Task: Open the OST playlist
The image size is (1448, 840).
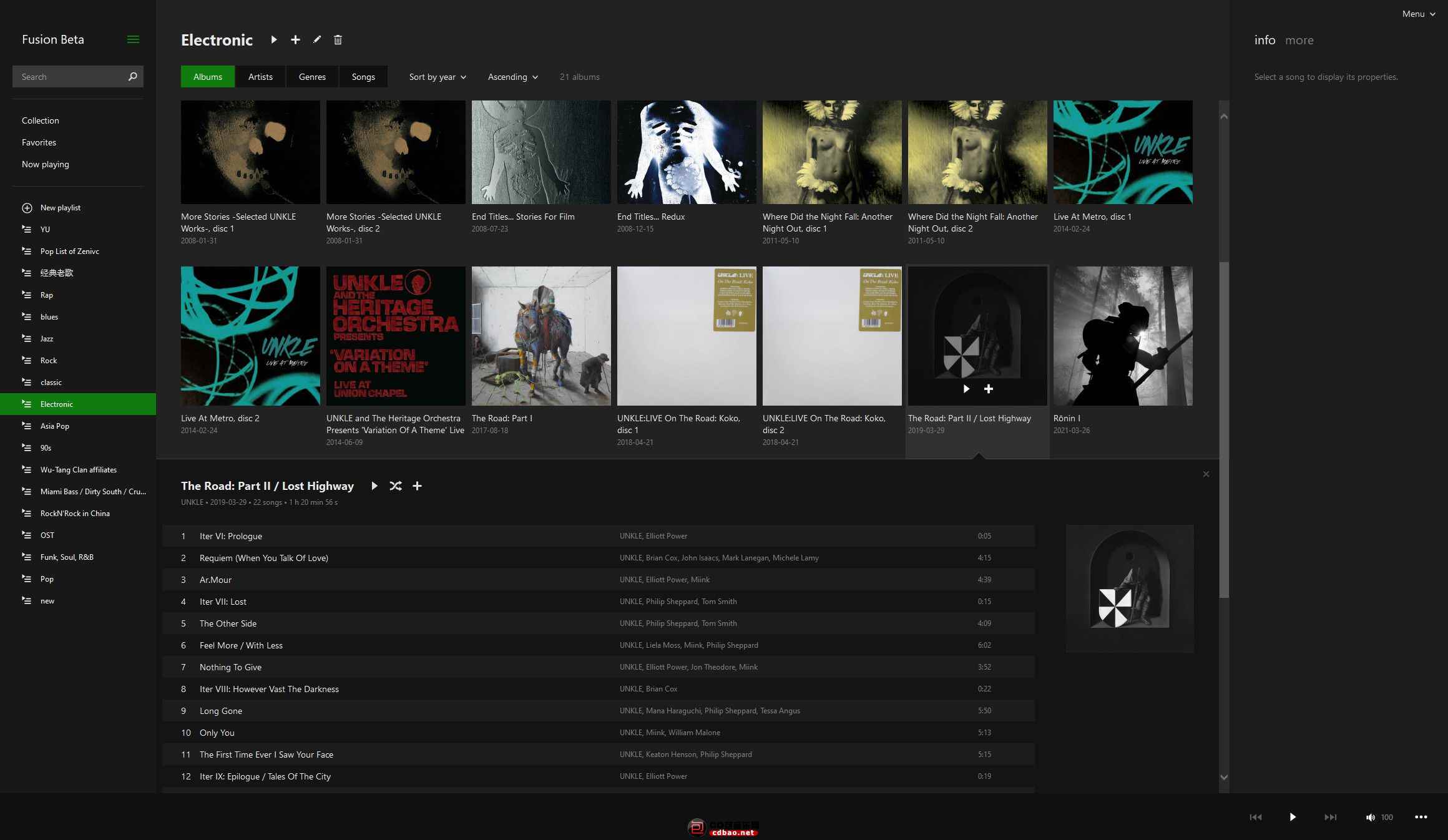Action: tap(78, 535)
